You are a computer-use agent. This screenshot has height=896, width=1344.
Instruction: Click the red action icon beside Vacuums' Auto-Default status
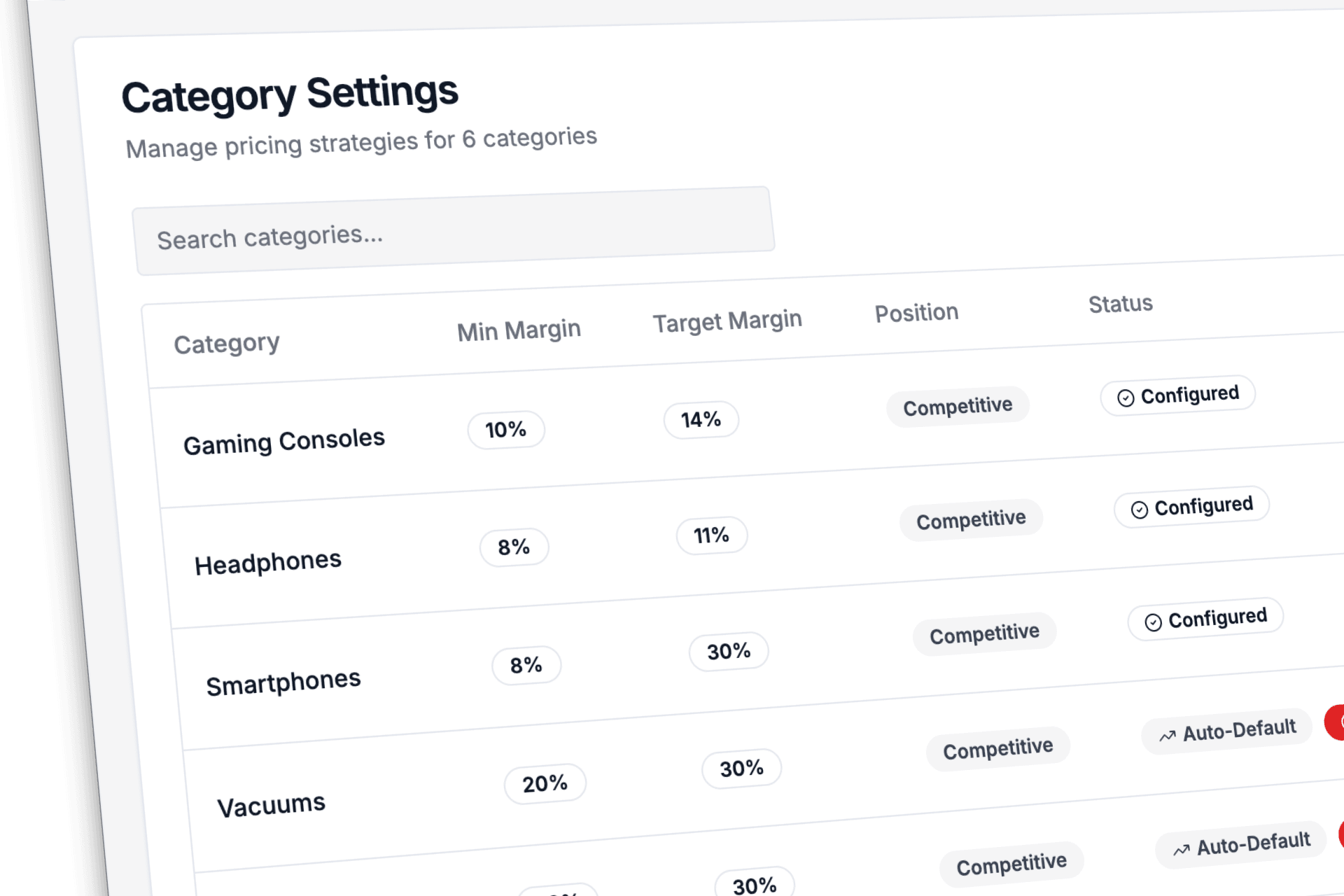(1336, 722)
